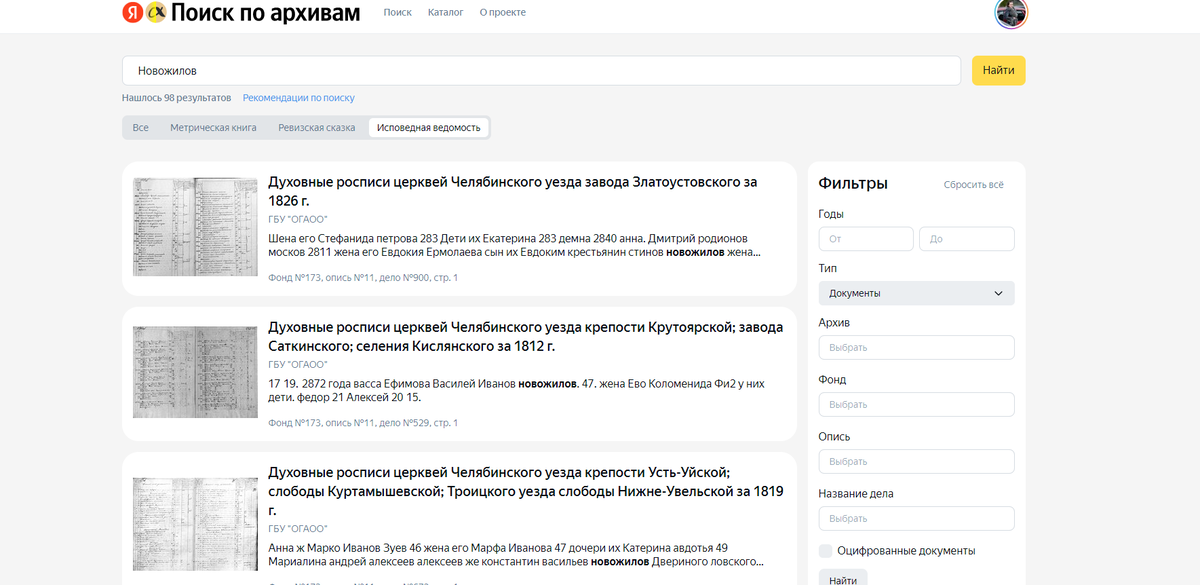This screenshot has width=1200, height=585.
Task: Click "Сбросить всё" to reset filters
Action: [972, 184]
